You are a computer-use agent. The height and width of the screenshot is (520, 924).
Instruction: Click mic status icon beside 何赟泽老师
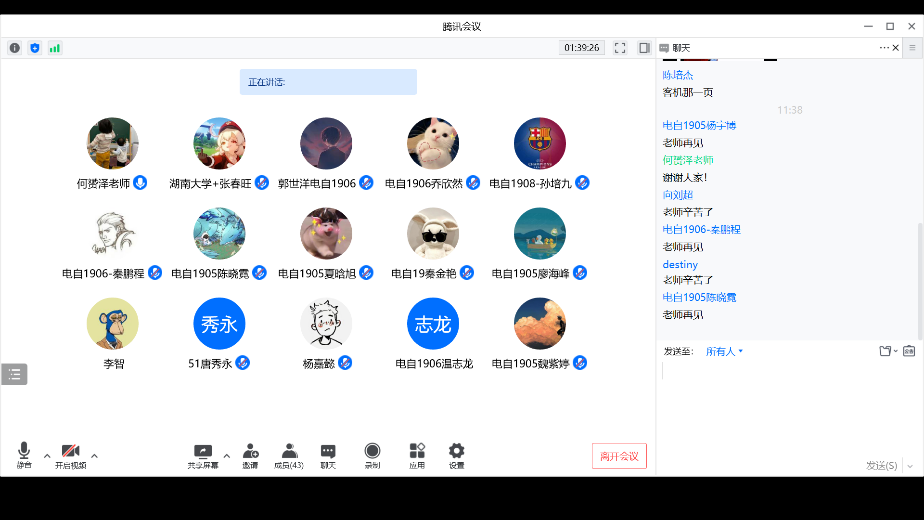[140, 183]
